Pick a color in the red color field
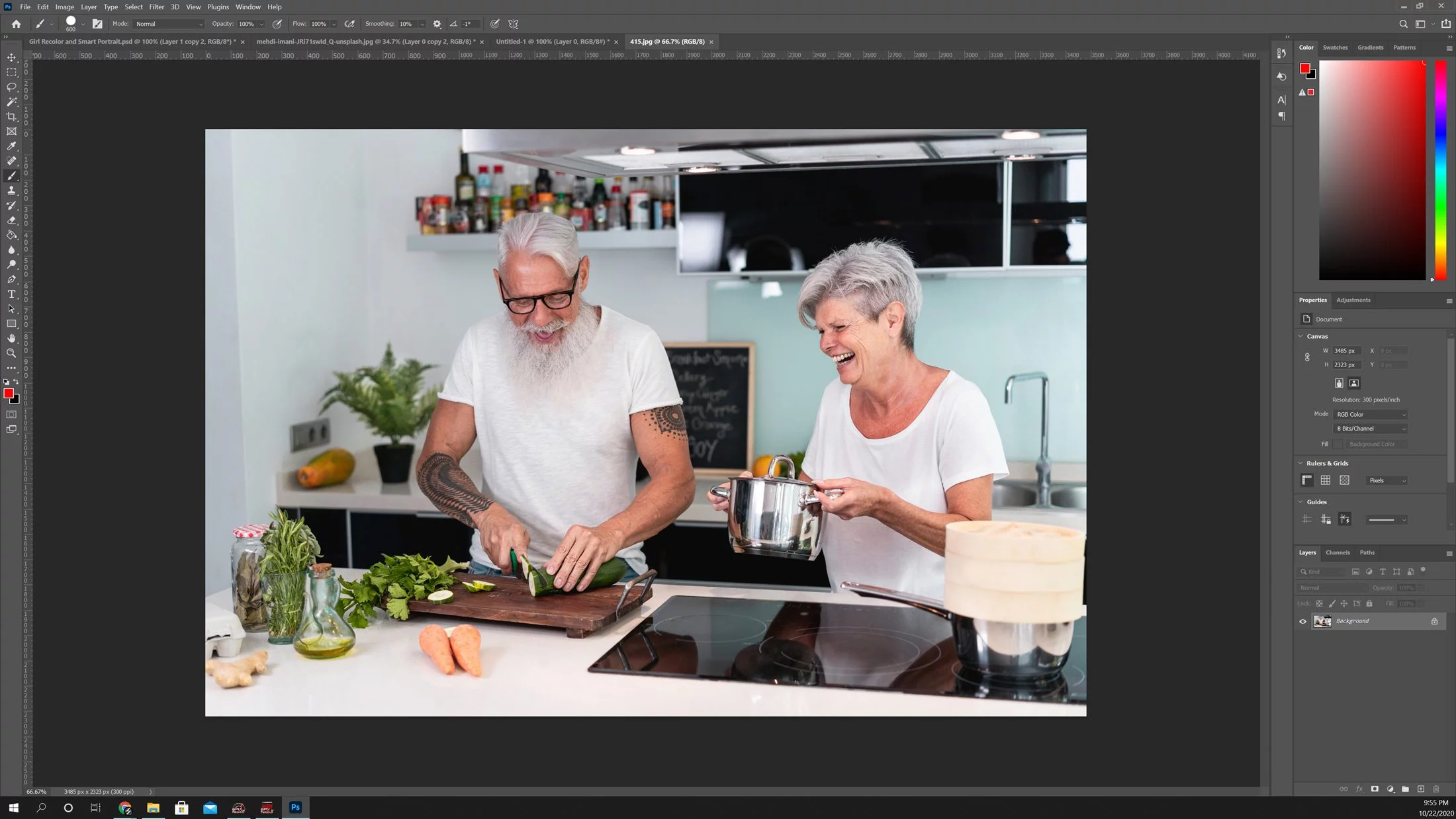 (x=1372, y=170)
